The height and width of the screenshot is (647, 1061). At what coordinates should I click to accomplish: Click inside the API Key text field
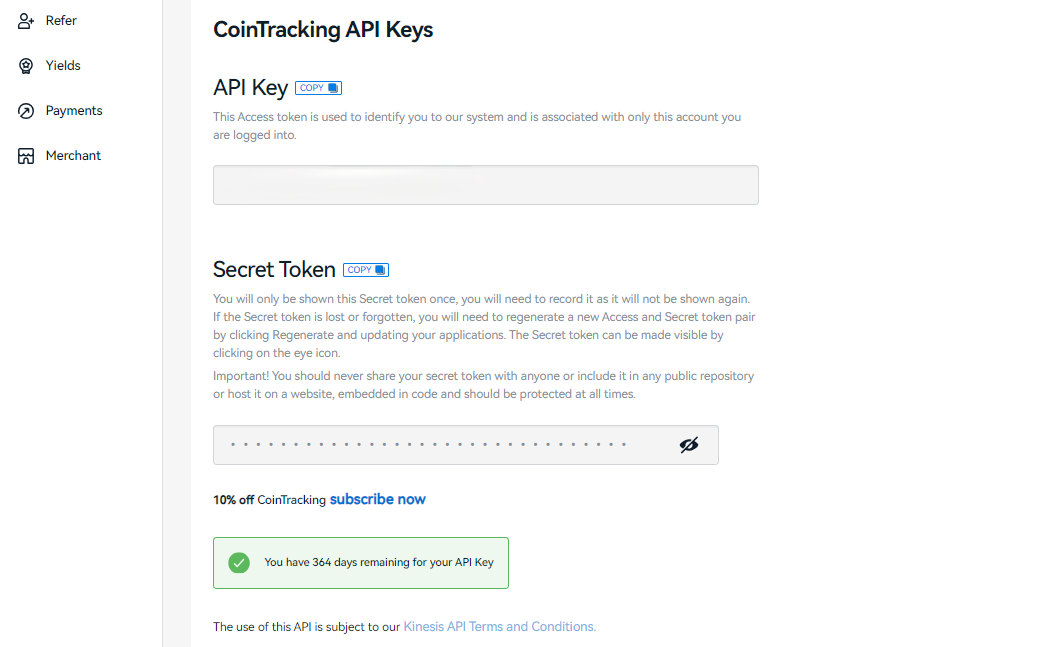pyautogui.click(x=485, y=185)
